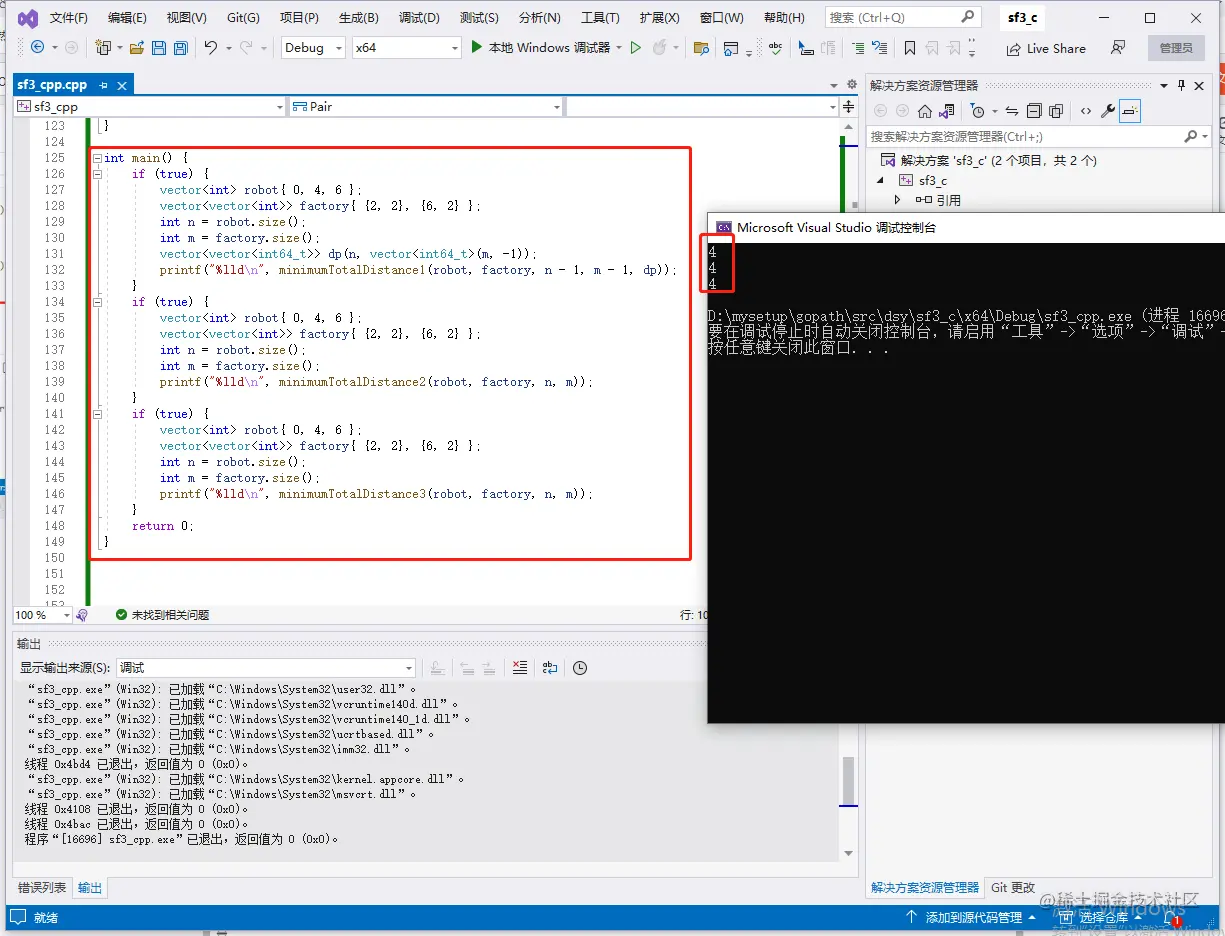The height and width of the screenshot is (936, 1225).
Task: Click the Pending Changes Filter clock icon
Action: [x=978, y=111]
